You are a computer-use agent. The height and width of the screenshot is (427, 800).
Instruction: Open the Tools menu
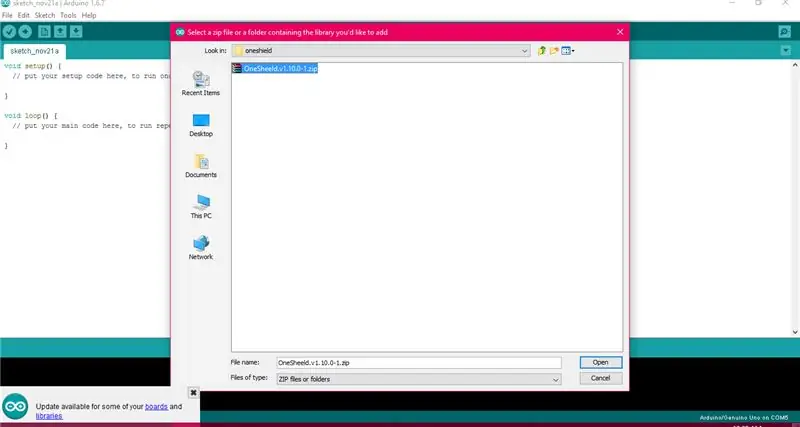coord(68,15)
